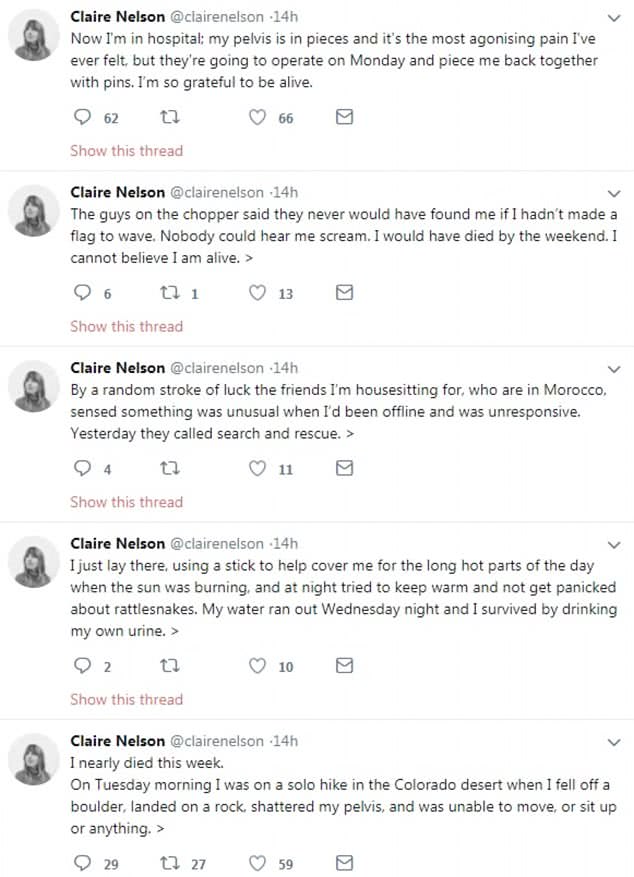Open the dropdown arrow on the hospital tweet
The image size is (634, 877).
(x=615, y=17)
